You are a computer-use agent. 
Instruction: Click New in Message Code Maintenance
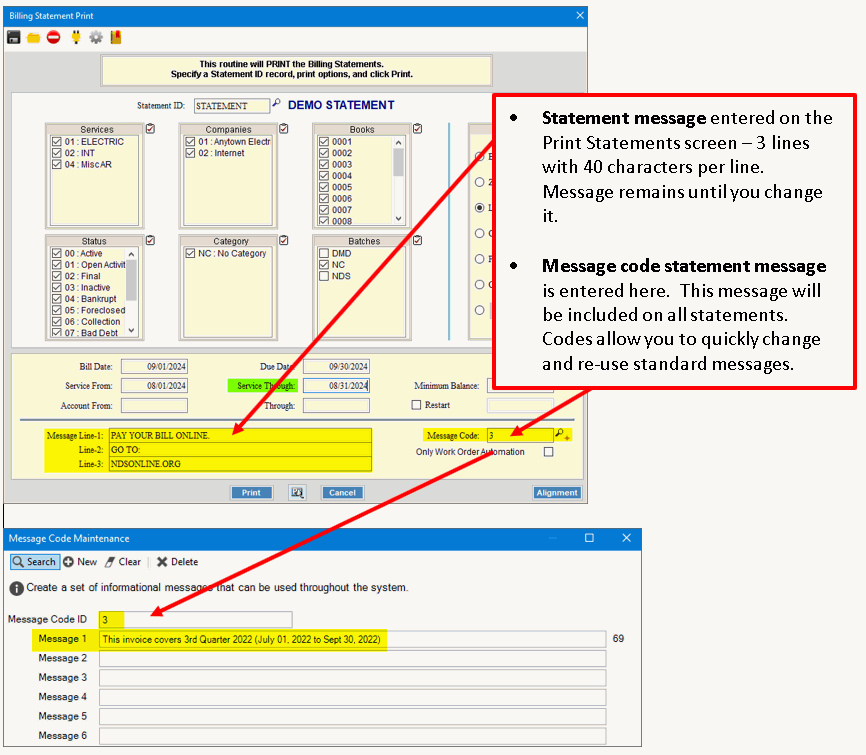point(80,562)
